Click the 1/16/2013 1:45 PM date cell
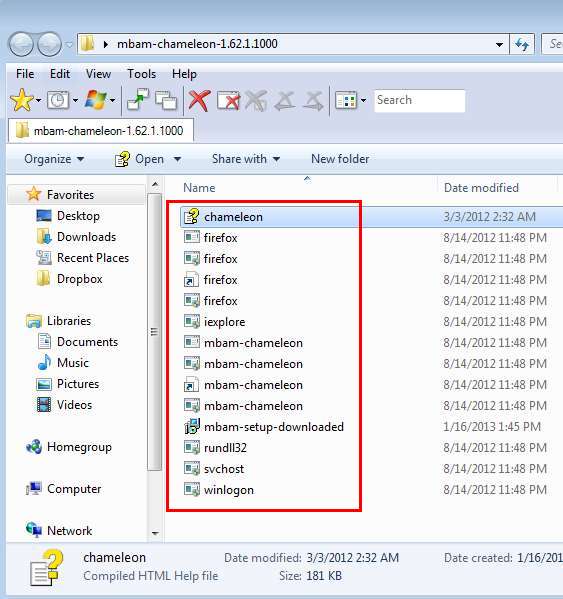 [x=492, y=427]
